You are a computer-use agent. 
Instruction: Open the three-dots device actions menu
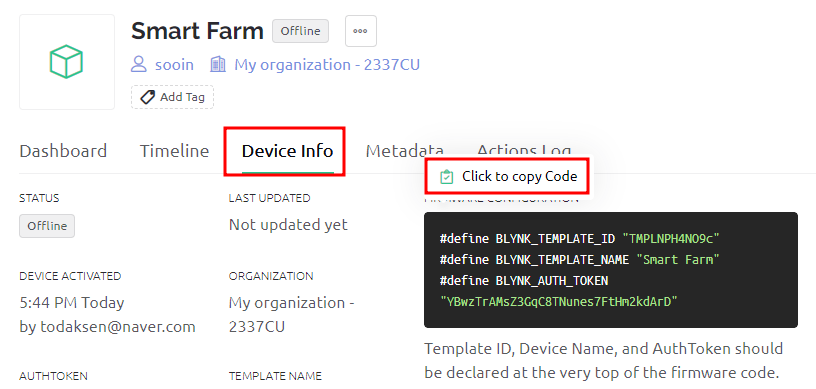coord(361,31)
